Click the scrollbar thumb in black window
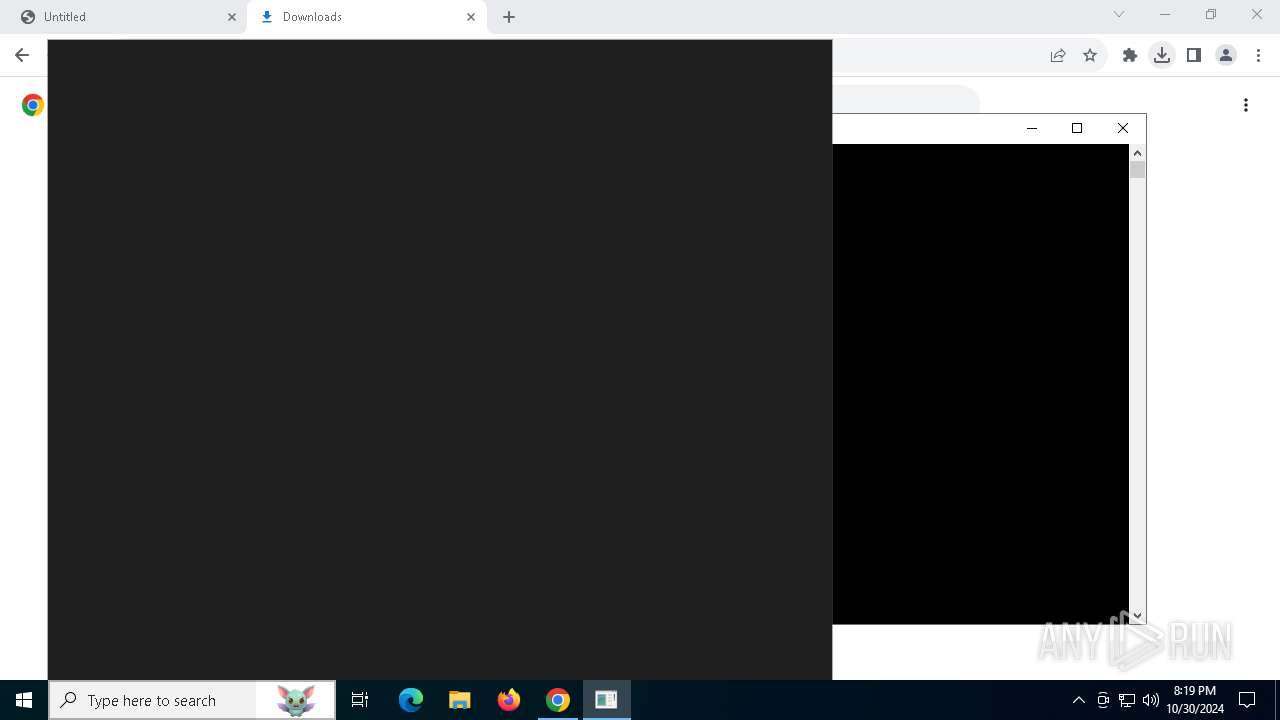Screen dimensions: 1280x720 pos(1138,170)
